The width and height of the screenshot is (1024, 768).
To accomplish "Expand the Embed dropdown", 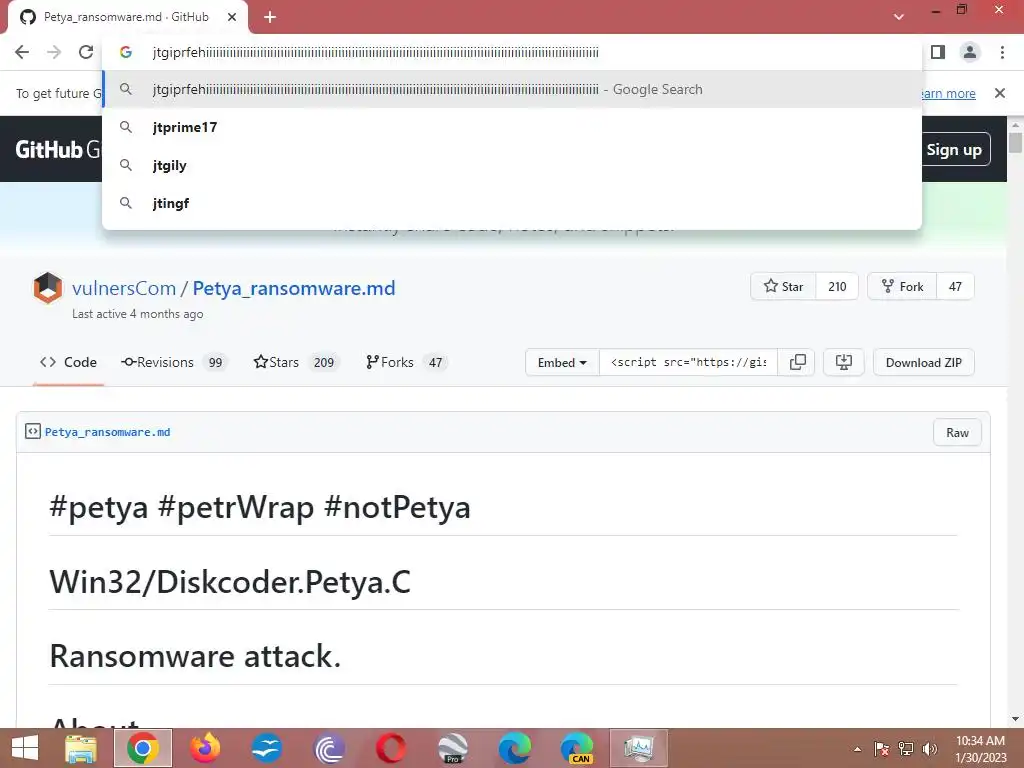I will [x=562, y=362].
